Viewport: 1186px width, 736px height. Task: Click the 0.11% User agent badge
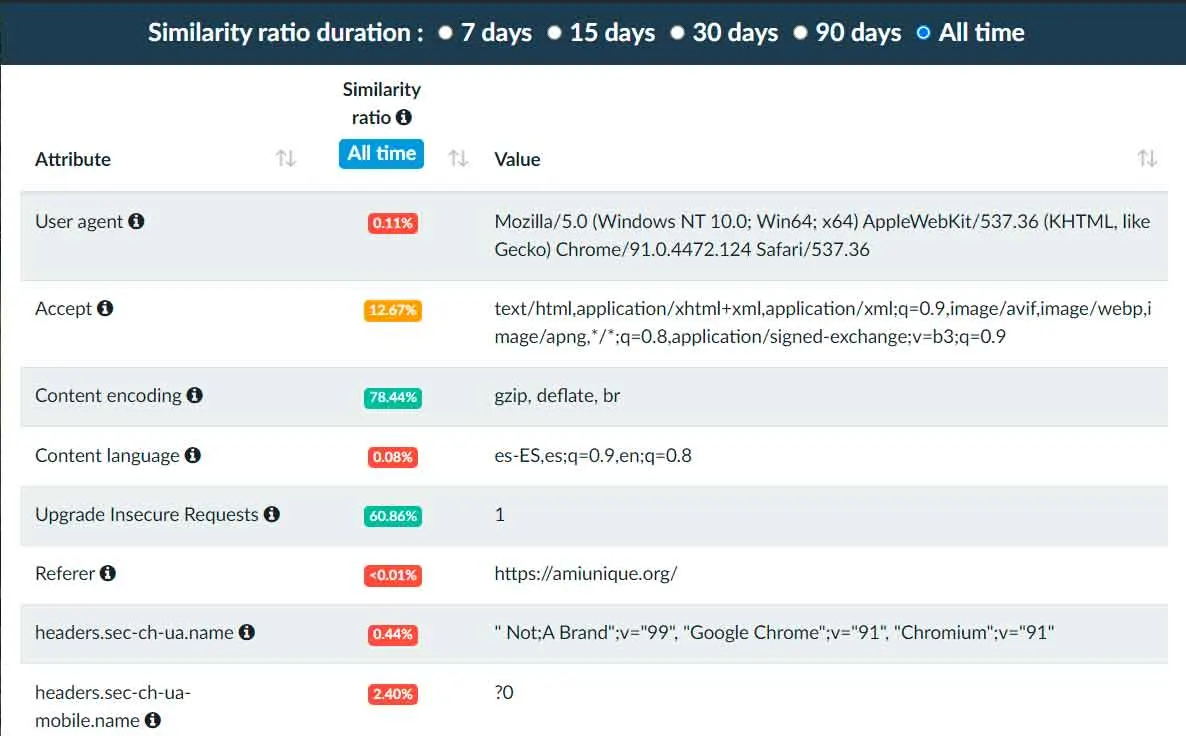point(393,223)
